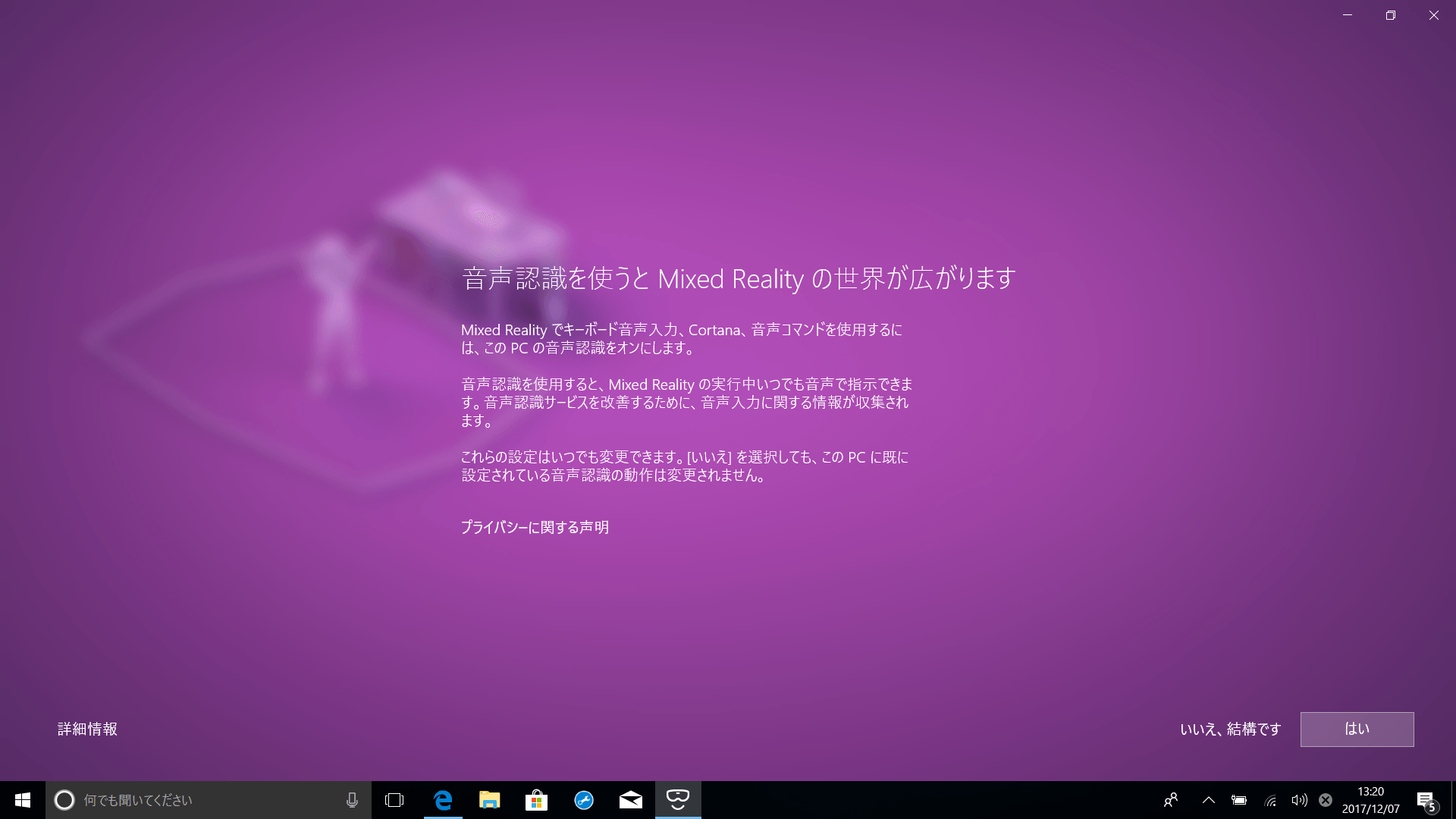Launch Mixed Reality Portal from the taskbar
The image size is (1456, 819).
[x=677, y=800]
